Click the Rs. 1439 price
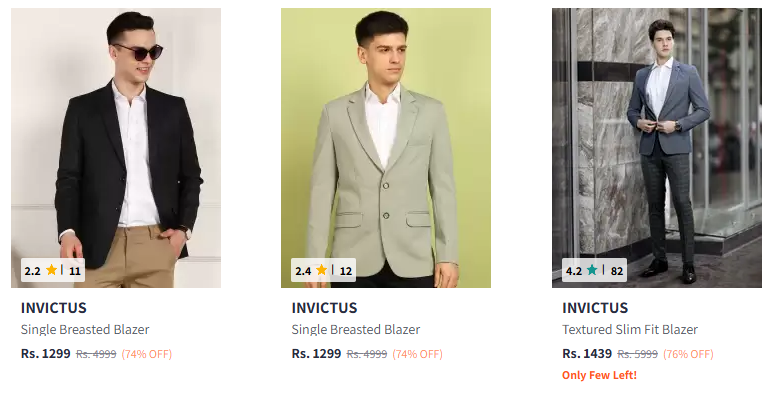This screenshot has width=771, height=404. pyautogui.click(x=586, y=354)
